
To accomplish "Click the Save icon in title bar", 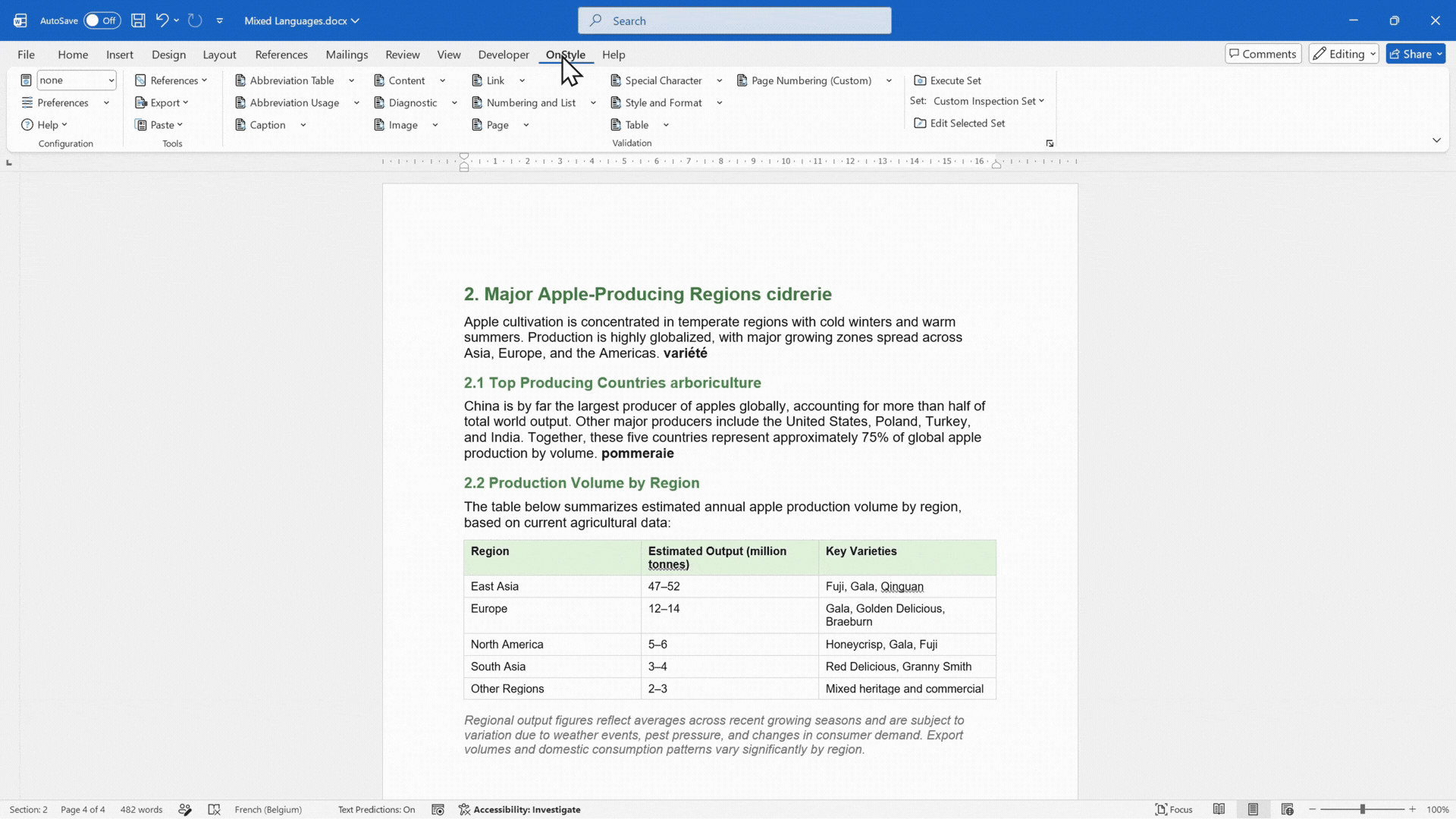I will (138, 20).
